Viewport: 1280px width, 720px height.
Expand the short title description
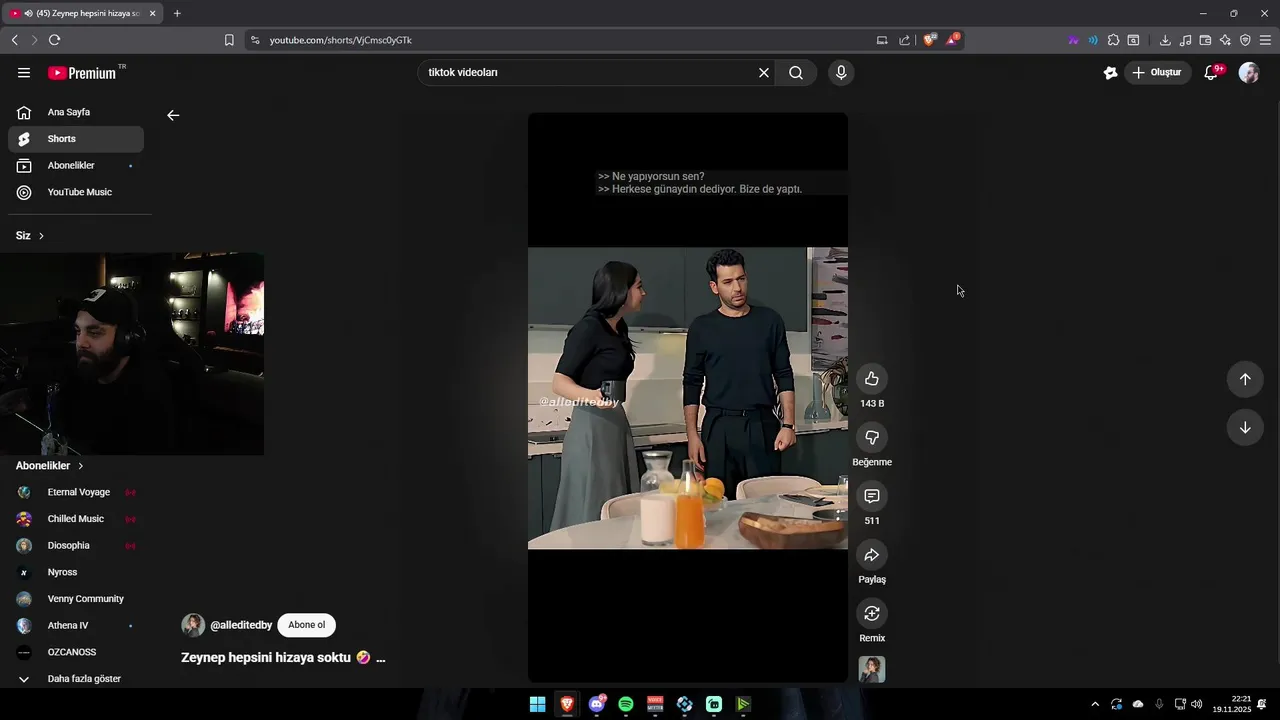coord(380,658)
